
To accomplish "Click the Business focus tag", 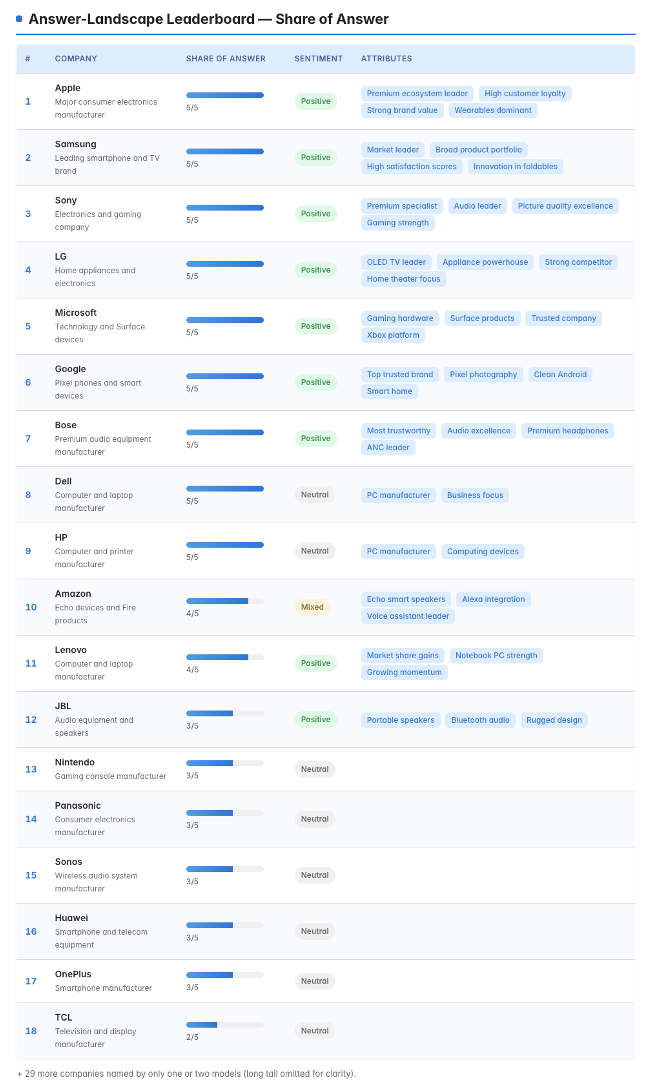I will (475, 495).
